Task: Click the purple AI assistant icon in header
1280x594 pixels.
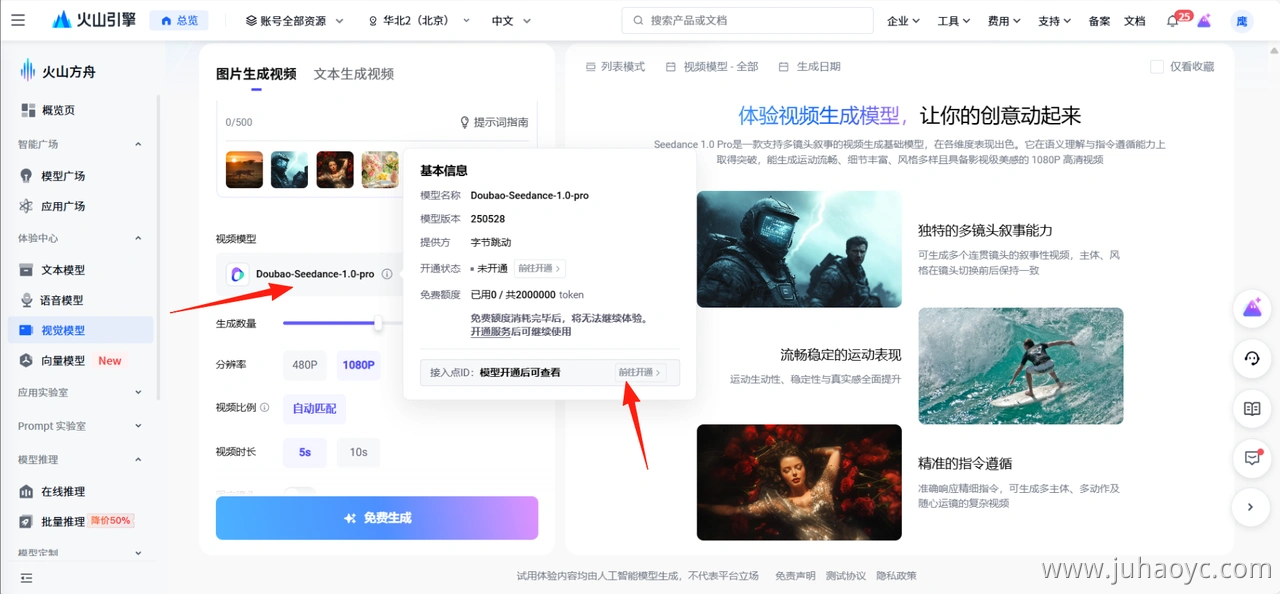Action: (1204, 21)
